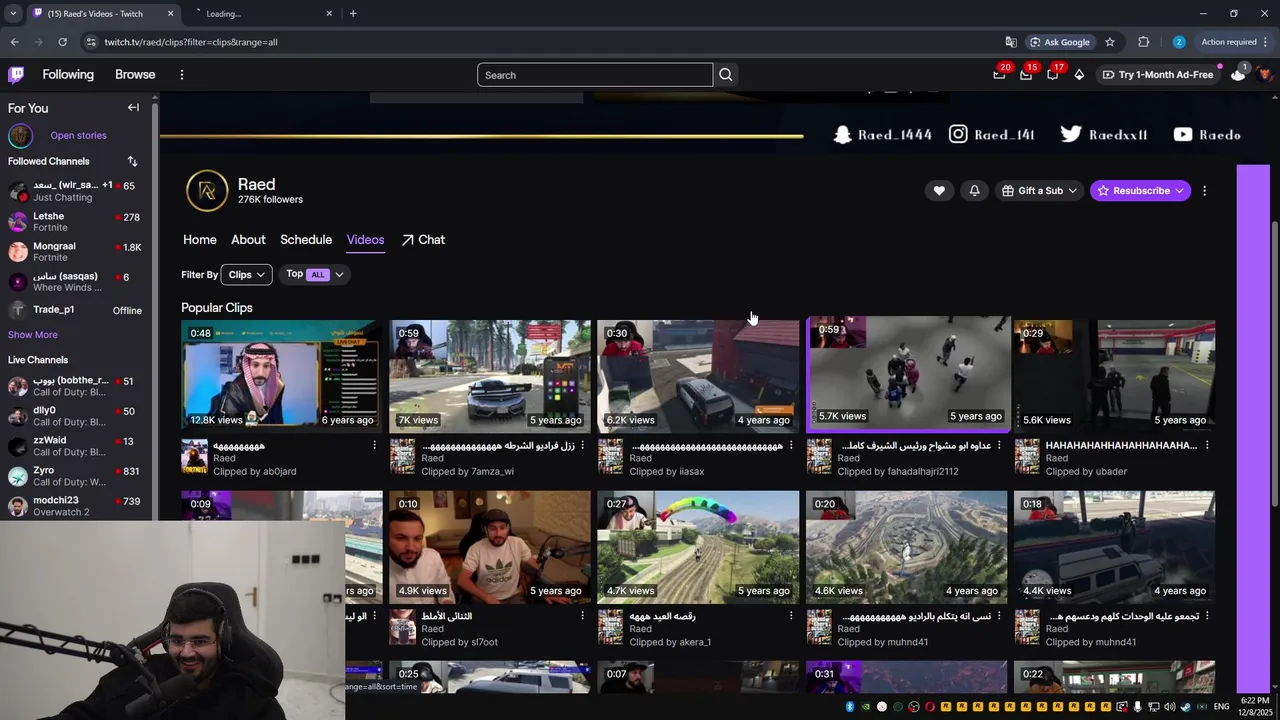Switch to the Loading browser tab

tap(265, 13)
